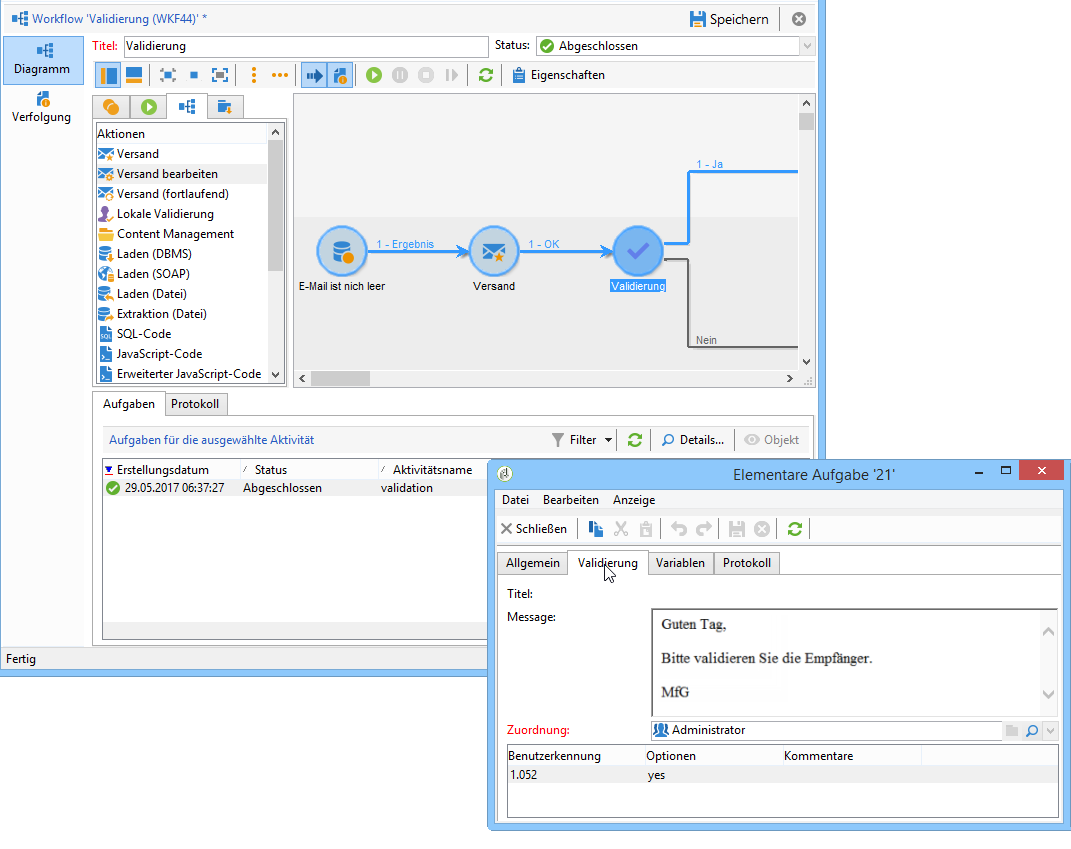This screenshot has height=849, width=1071.
Task: Click the undo arrow icon
Action: pyautogui.click(x=678, y=529)
